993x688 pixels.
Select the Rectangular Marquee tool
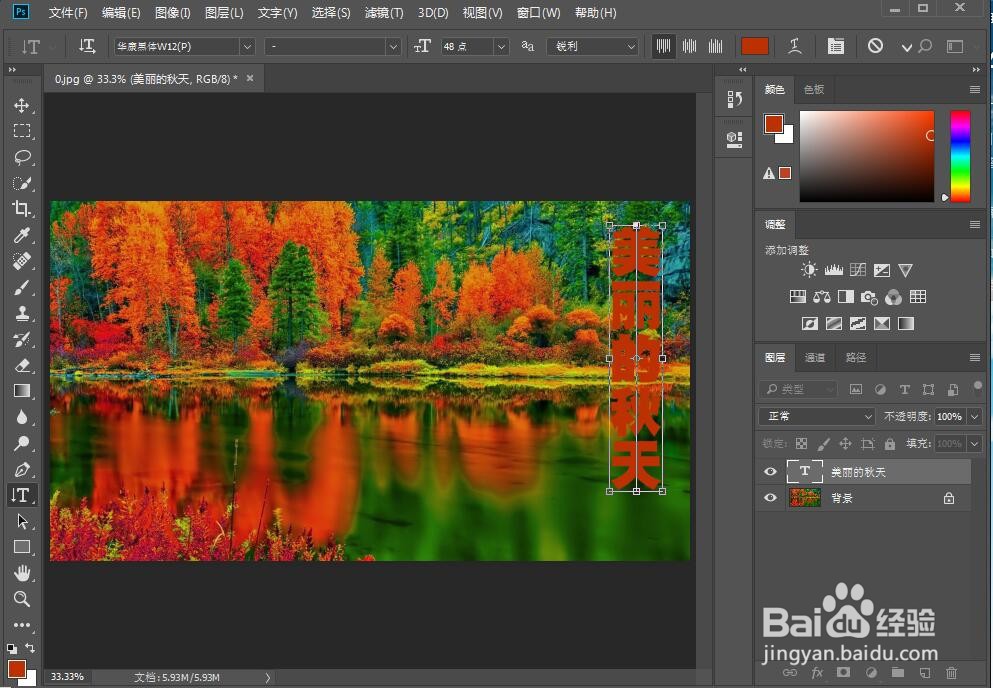[22, 131]
